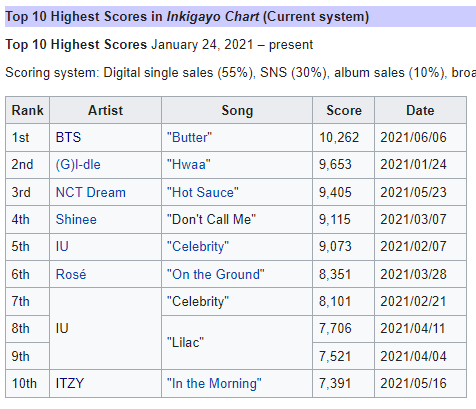This screenshot has width=476, height=409.
Task: Click the IU link in 5th row
Action: [62, 246]
